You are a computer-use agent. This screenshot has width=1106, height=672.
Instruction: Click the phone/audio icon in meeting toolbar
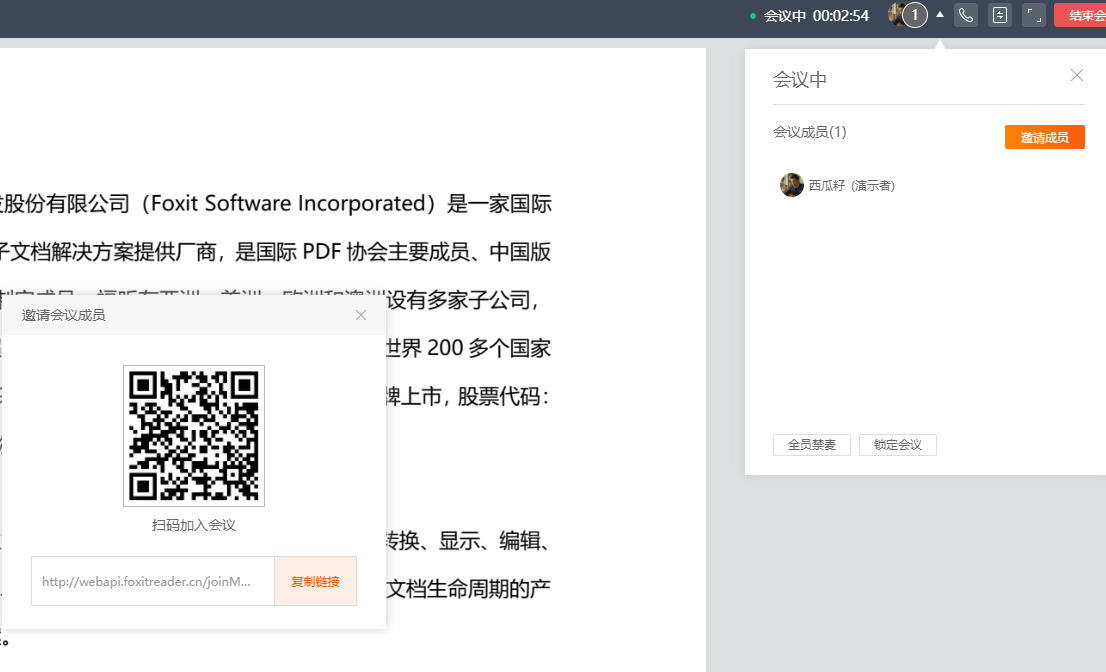coord(964,14)
